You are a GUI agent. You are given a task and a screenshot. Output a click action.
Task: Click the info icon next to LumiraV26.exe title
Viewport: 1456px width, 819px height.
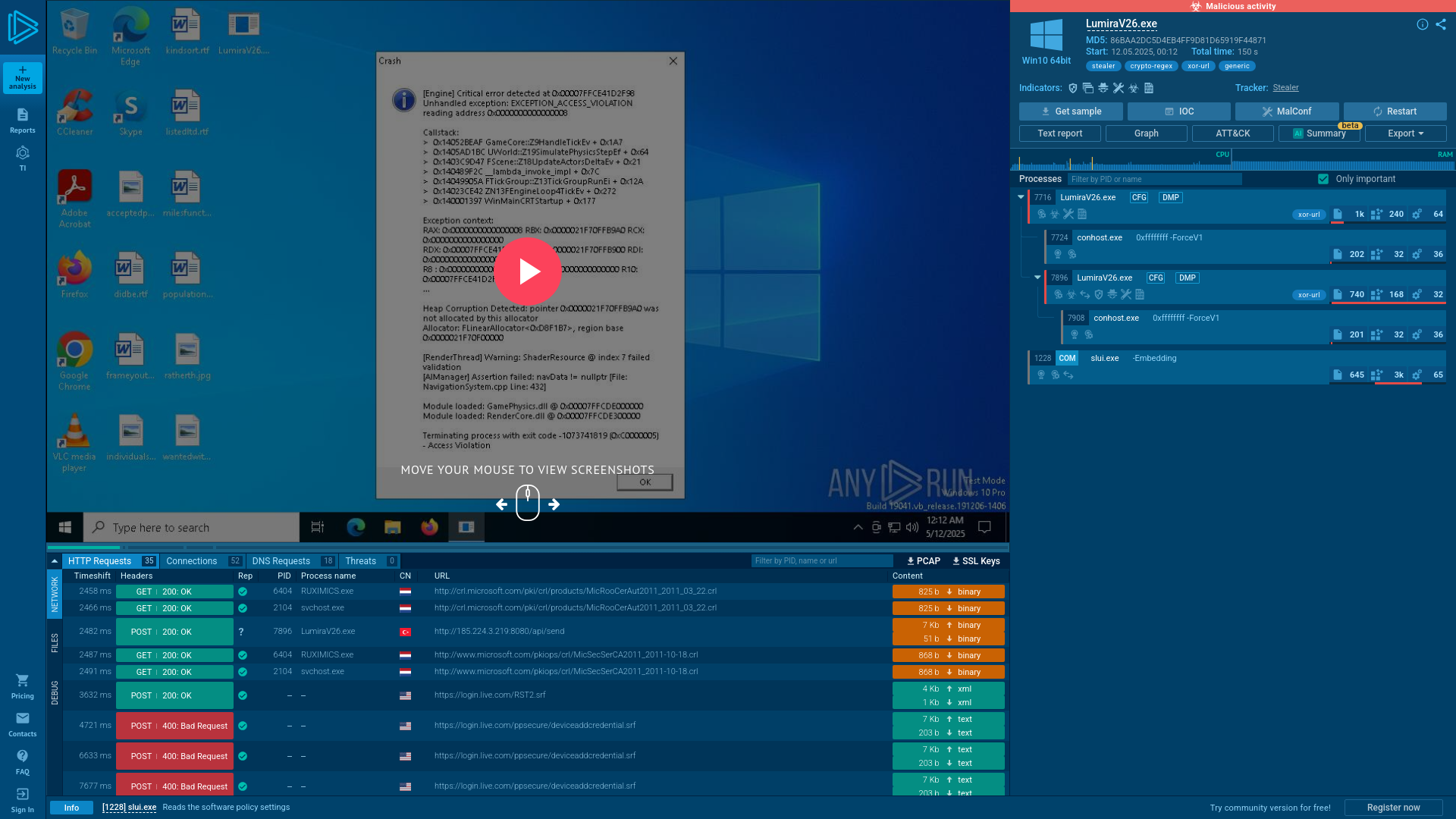click(x=1423, y=24)
